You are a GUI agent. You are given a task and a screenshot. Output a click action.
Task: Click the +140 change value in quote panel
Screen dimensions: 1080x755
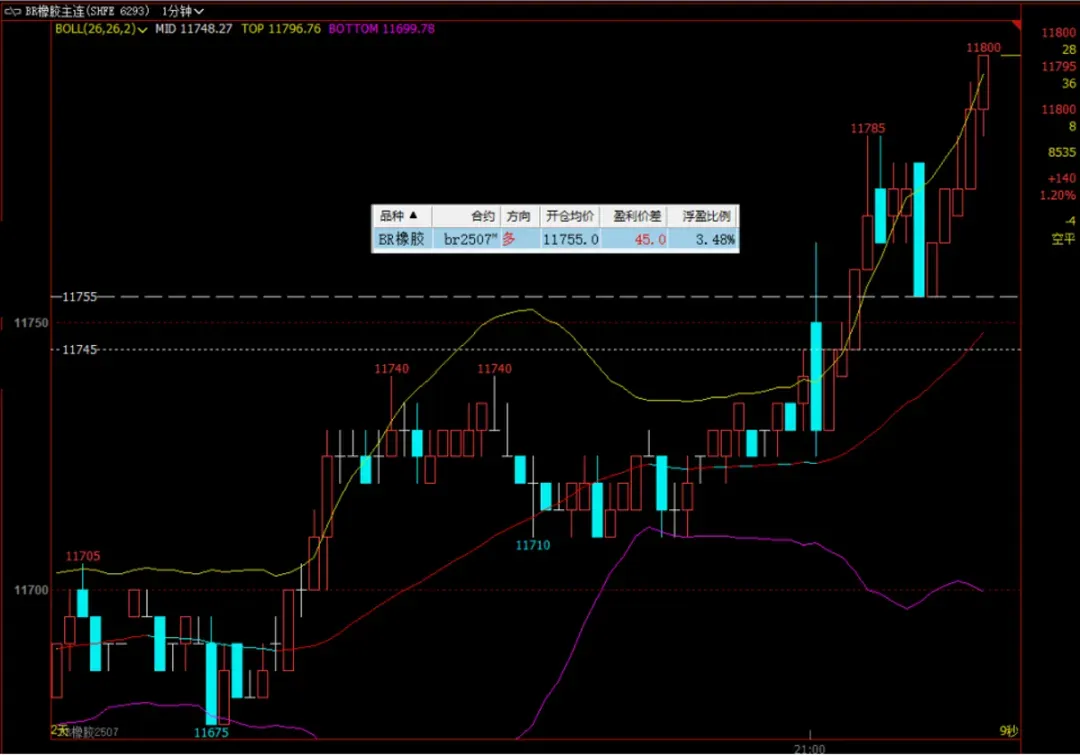[x=1061, y=178]
